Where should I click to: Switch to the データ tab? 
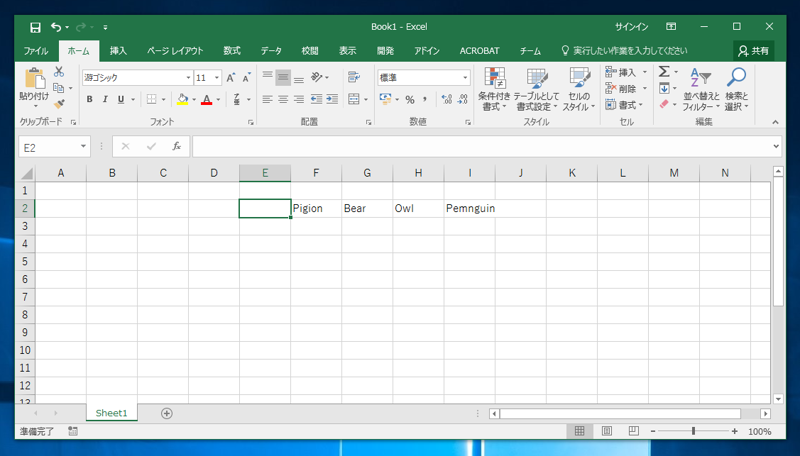tap(271, 51)
